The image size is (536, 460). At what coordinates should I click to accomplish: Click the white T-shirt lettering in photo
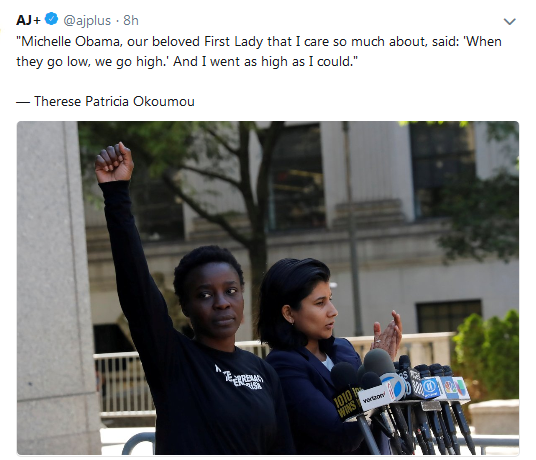(x=240, y=378)
